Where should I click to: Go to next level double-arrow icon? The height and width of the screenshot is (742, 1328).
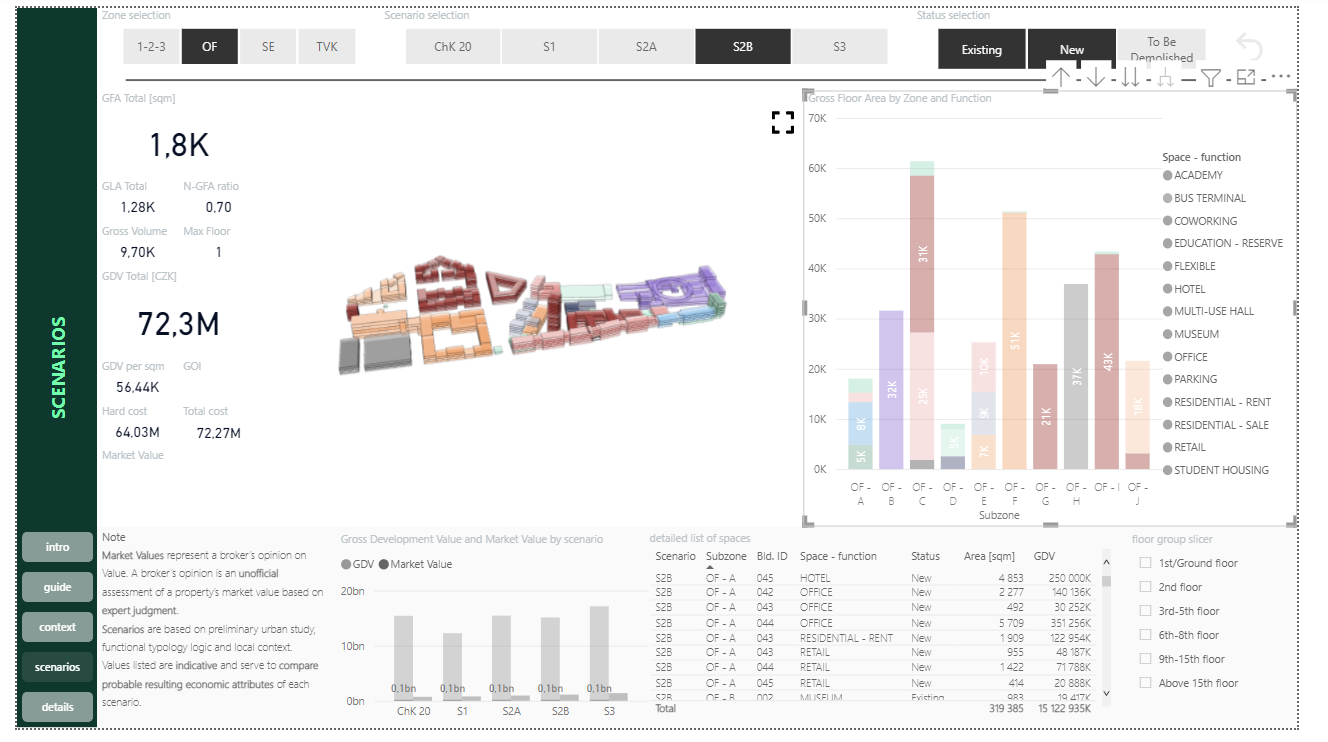(1130, 77)
